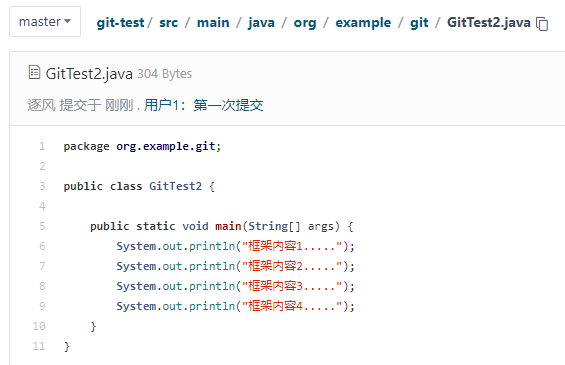This screenshot has height=365, width=565.
Task: Go to main folder breadcrumb
Action: pyautogui.click(x=213, y=23)
